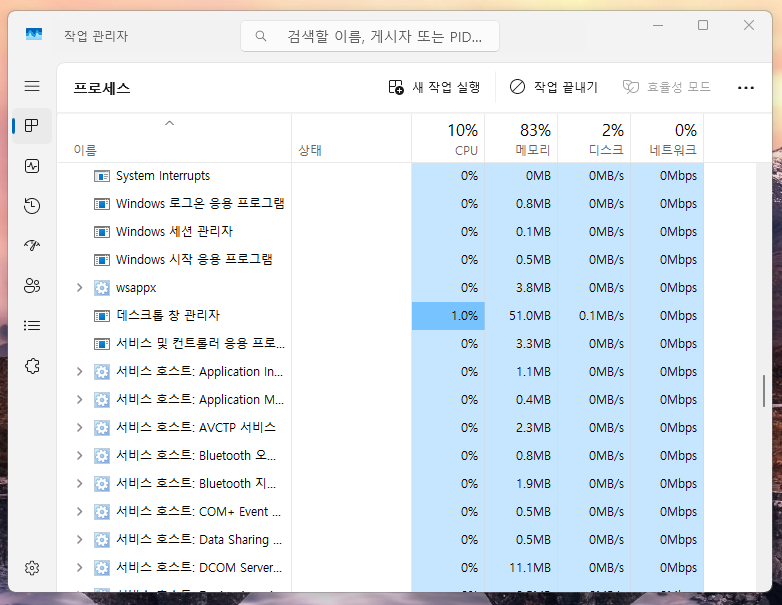The height and width of the screenshot is (605, 782).
Task: Click the Task Manager app logo icon
Action: click(34, 34)
